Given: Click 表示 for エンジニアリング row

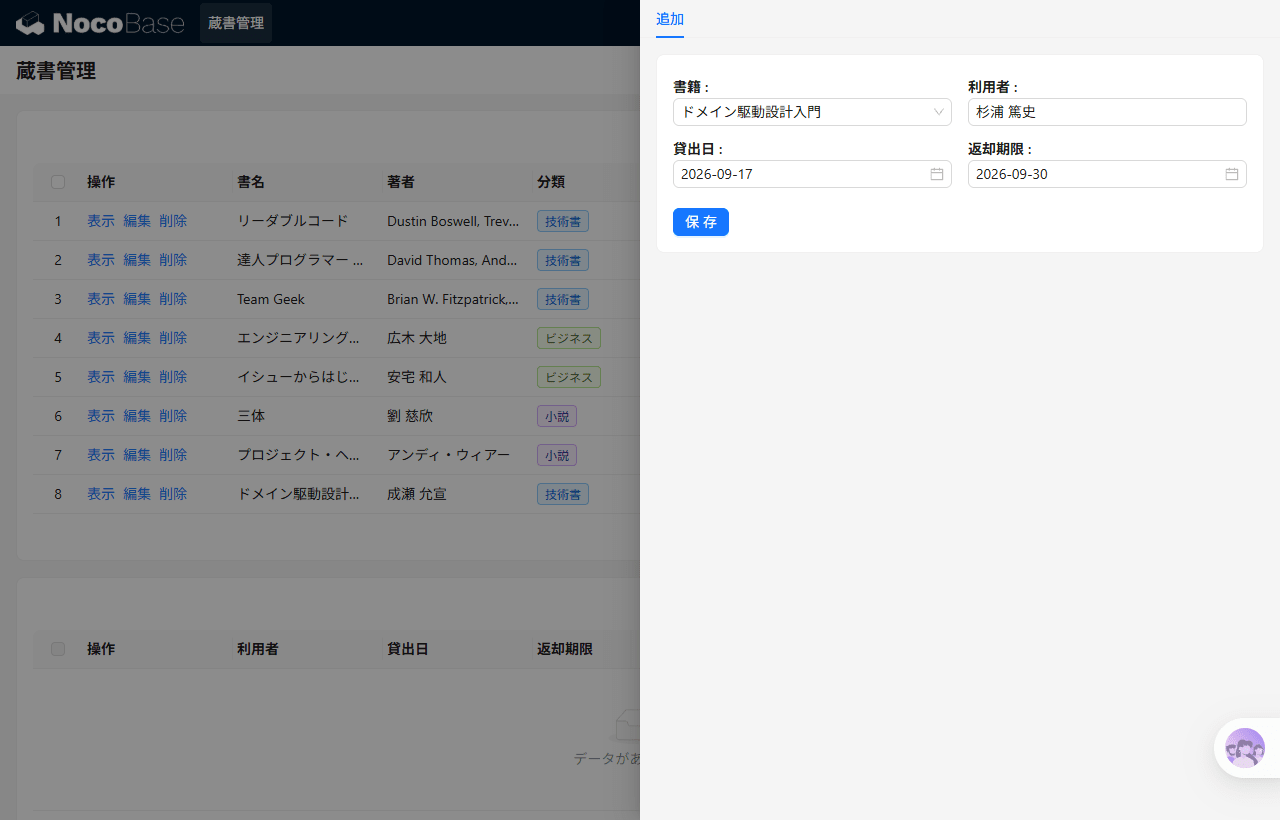Looking at the screenshot, I should pyautogui.click(x=101, y=338).
